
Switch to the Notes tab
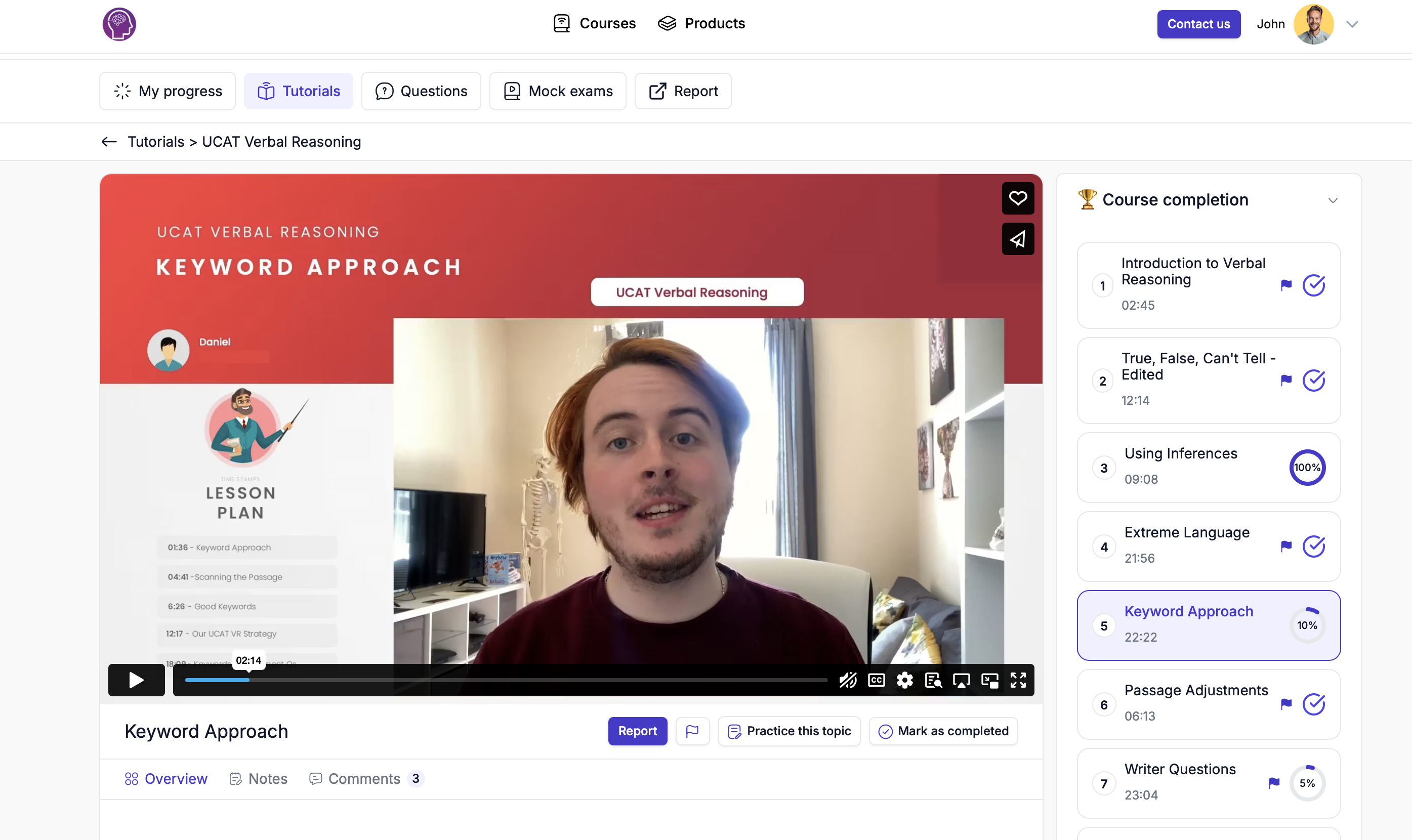pyautogui.click(x=259, y=779)
